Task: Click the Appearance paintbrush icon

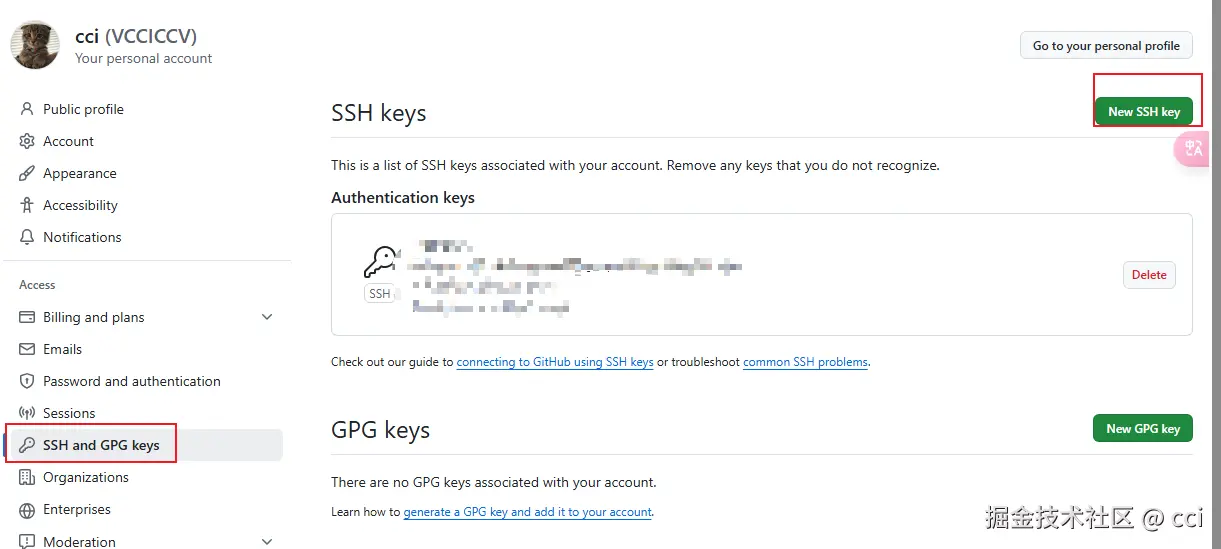Action: coord(27,173)
